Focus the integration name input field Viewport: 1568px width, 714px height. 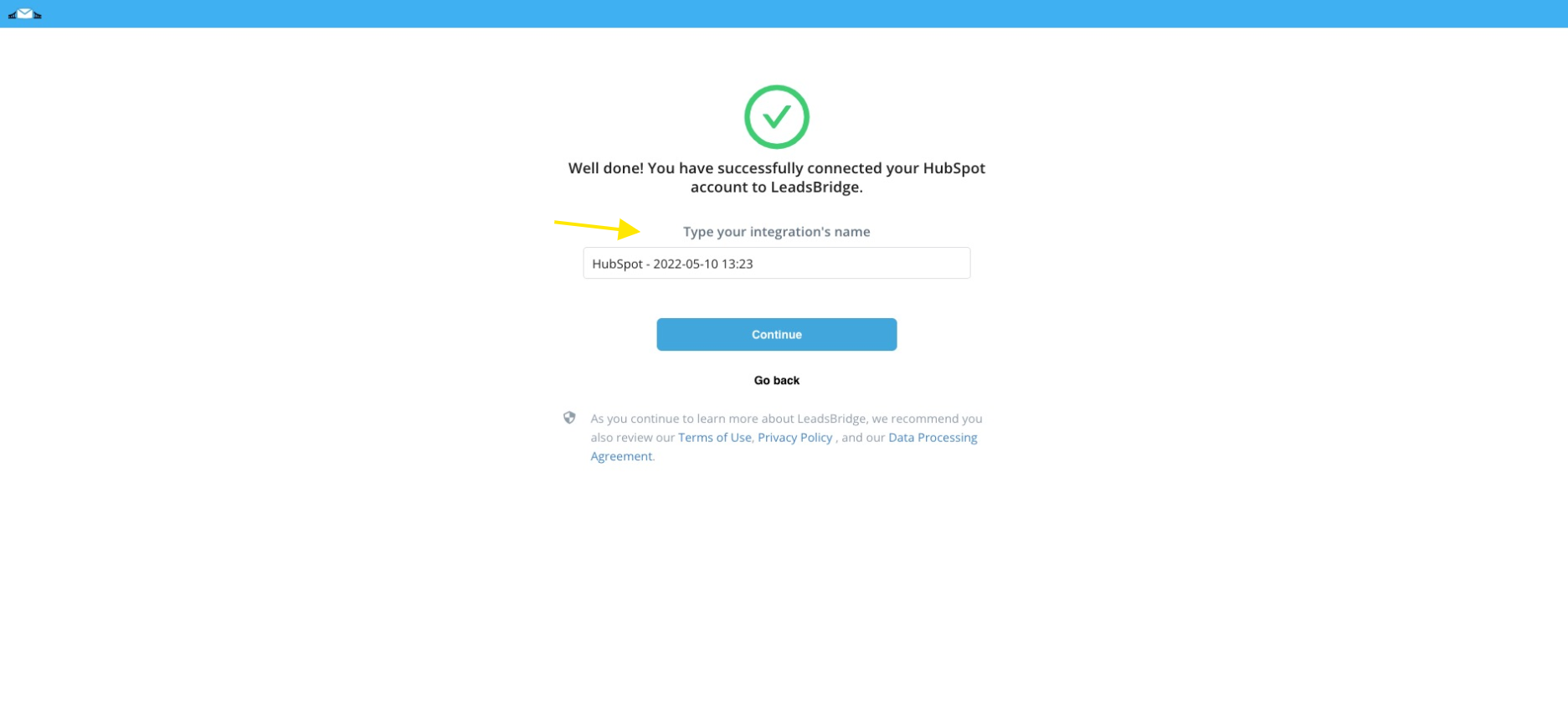[x=776, y=263]
